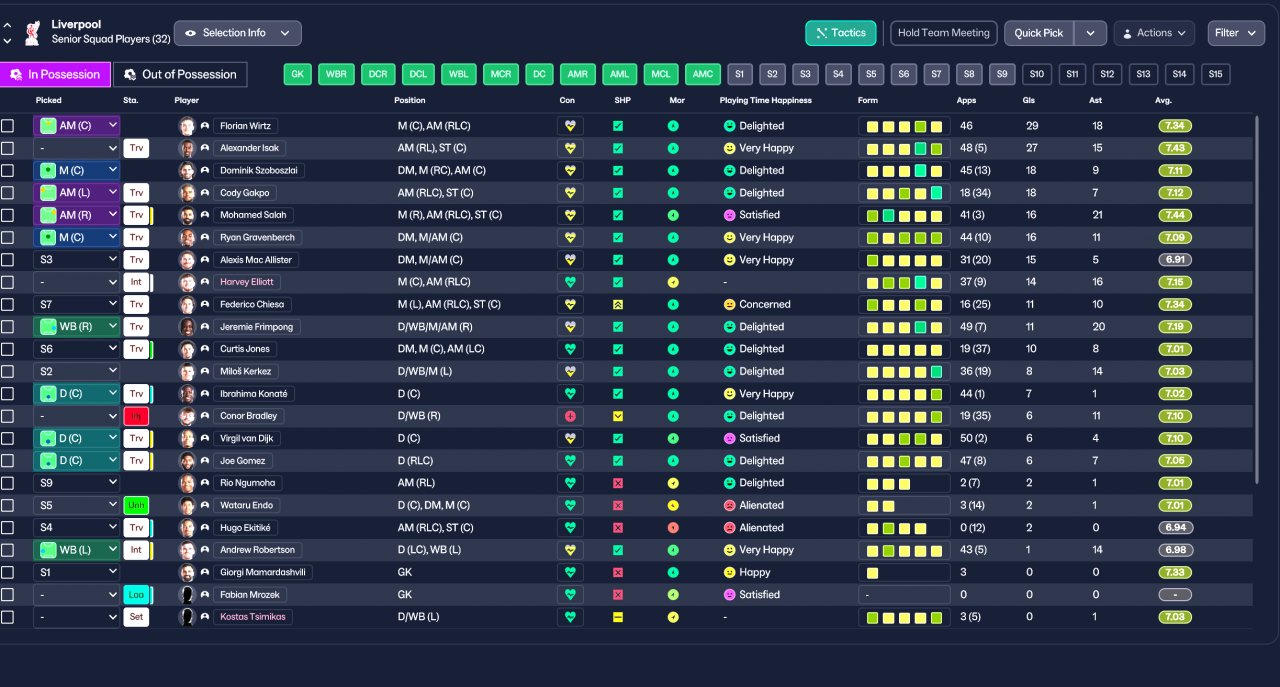Image resolution: width=1280 pixels, height=687 pixels.
Task: Click Hugo Ekitiké's red morale icon
Action: tap(674, 528)
